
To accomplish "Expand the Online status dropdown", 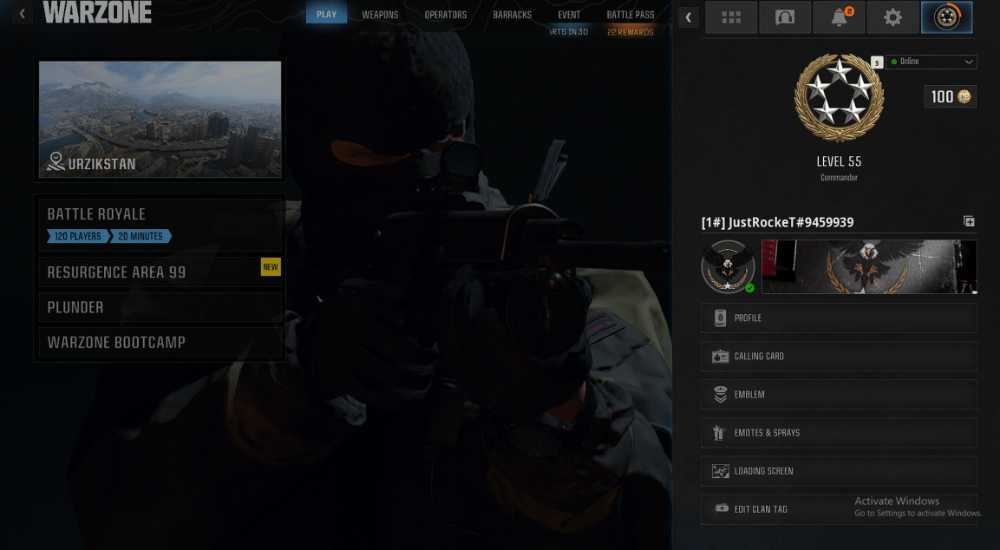I will (x=931, y=61).
